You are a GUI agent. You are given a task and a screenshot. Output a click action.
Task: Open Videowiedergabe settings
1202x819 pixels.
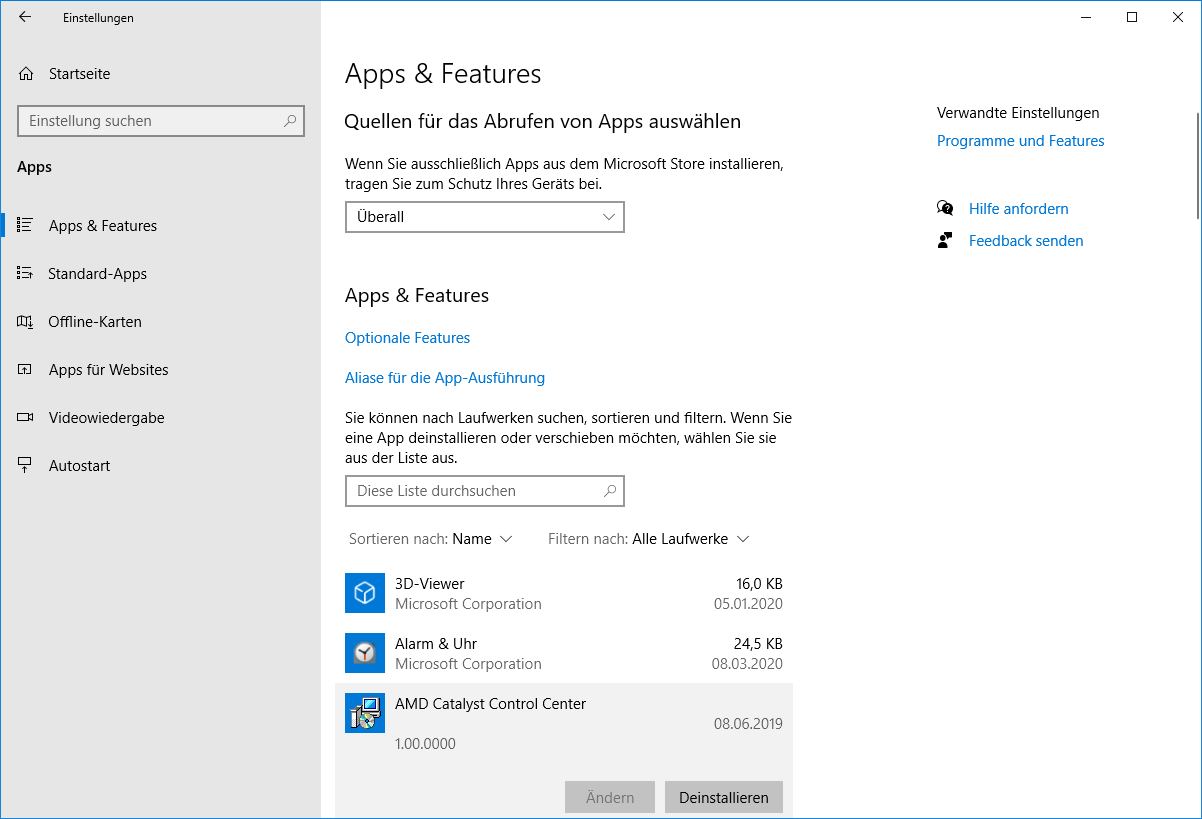160,418
